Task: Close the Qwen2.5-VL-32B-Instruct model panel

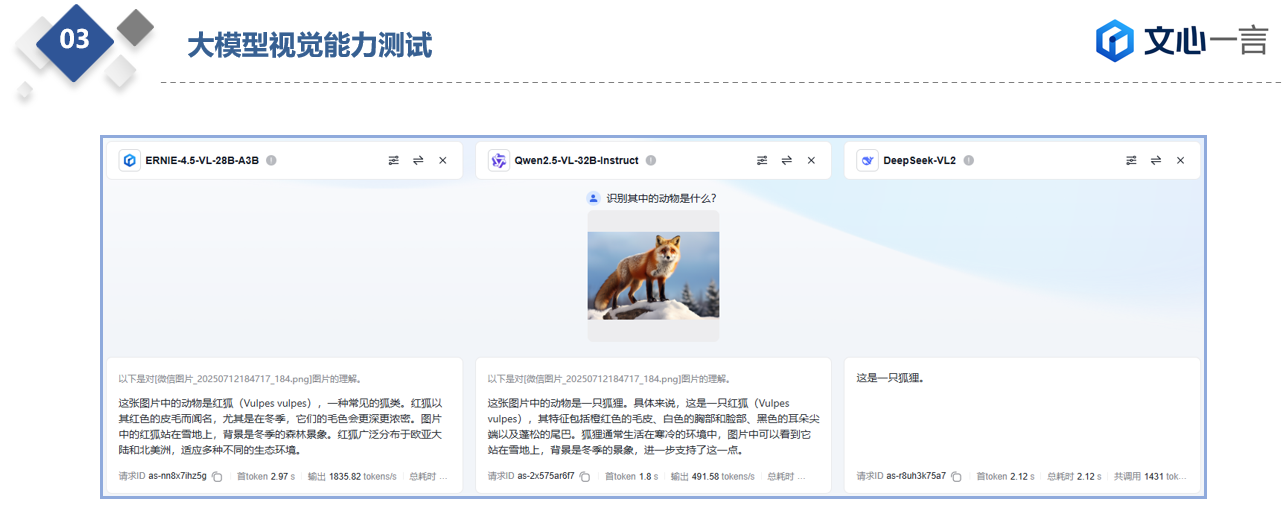Action: click(x=811, y=160)
